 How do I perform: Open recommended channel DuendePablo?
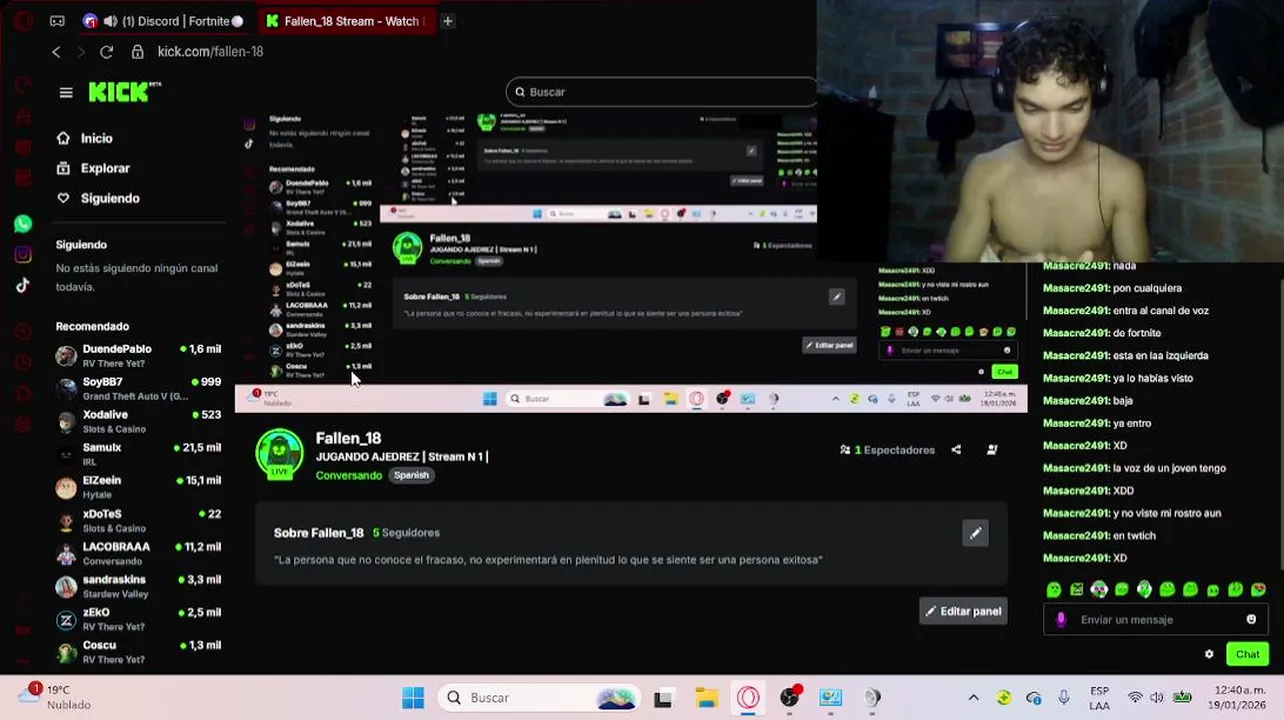tap(139, 356)
